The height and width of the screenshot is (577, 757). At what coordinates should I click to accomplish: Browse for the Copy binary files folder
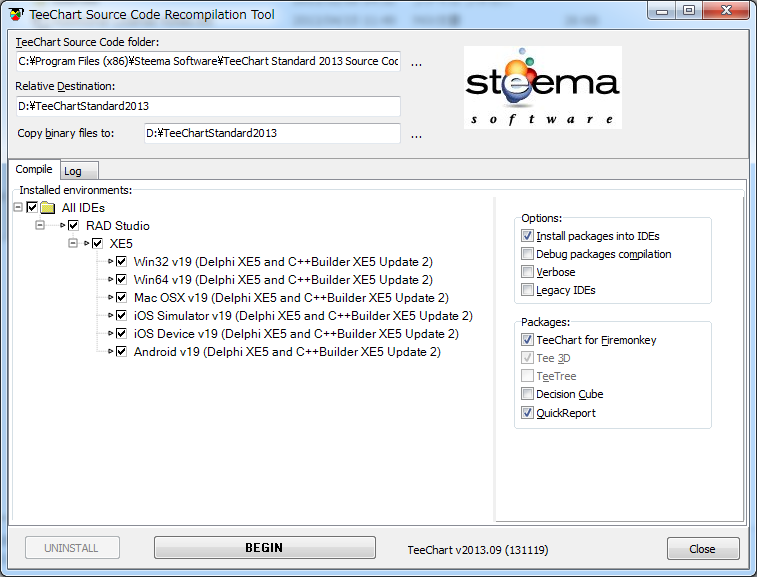pos(416,135)
